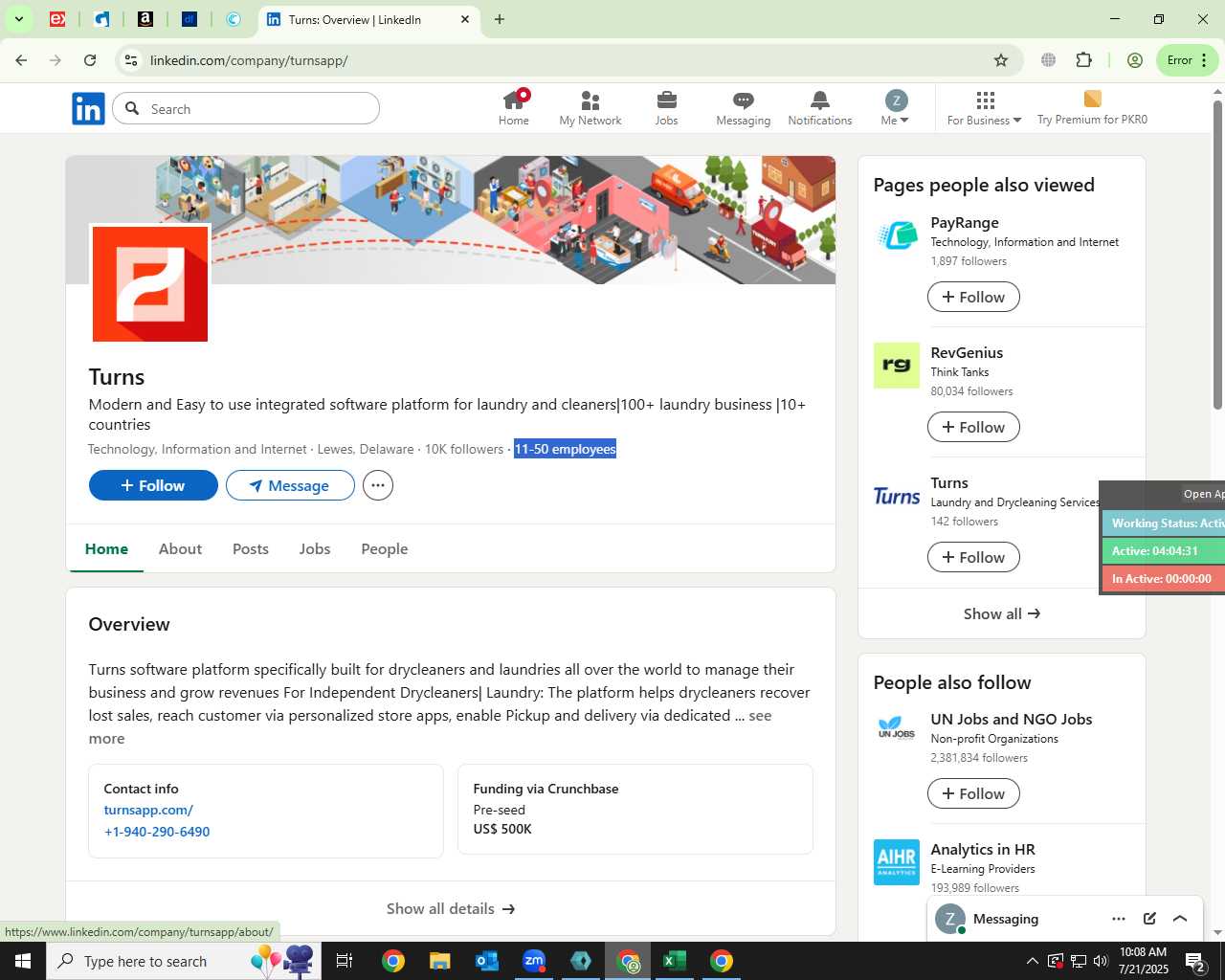
Task: Compose a new message icon
Action: coord(1149,919)
